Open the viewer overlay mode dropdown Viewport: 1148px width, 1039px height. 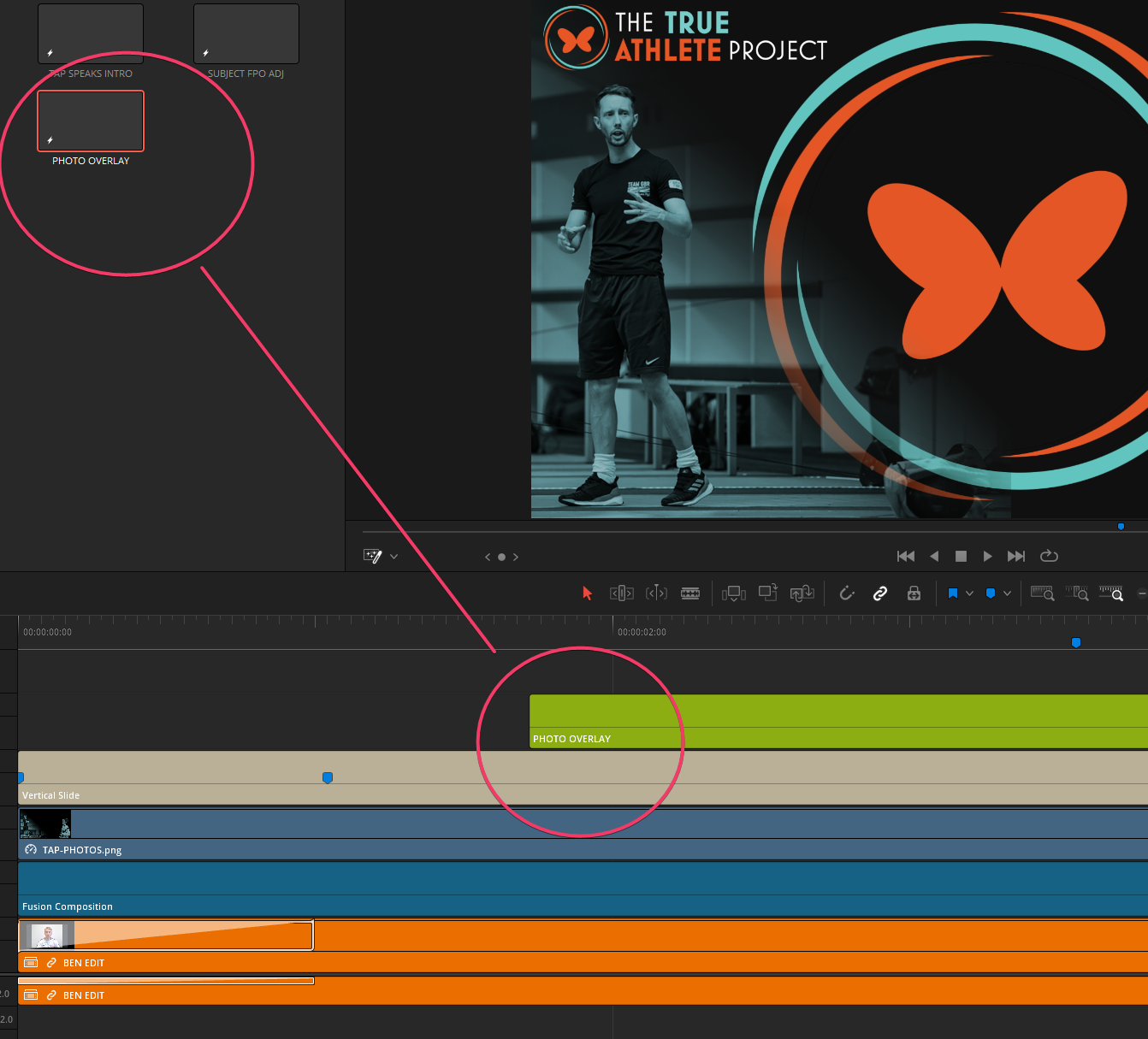[394, 557]
